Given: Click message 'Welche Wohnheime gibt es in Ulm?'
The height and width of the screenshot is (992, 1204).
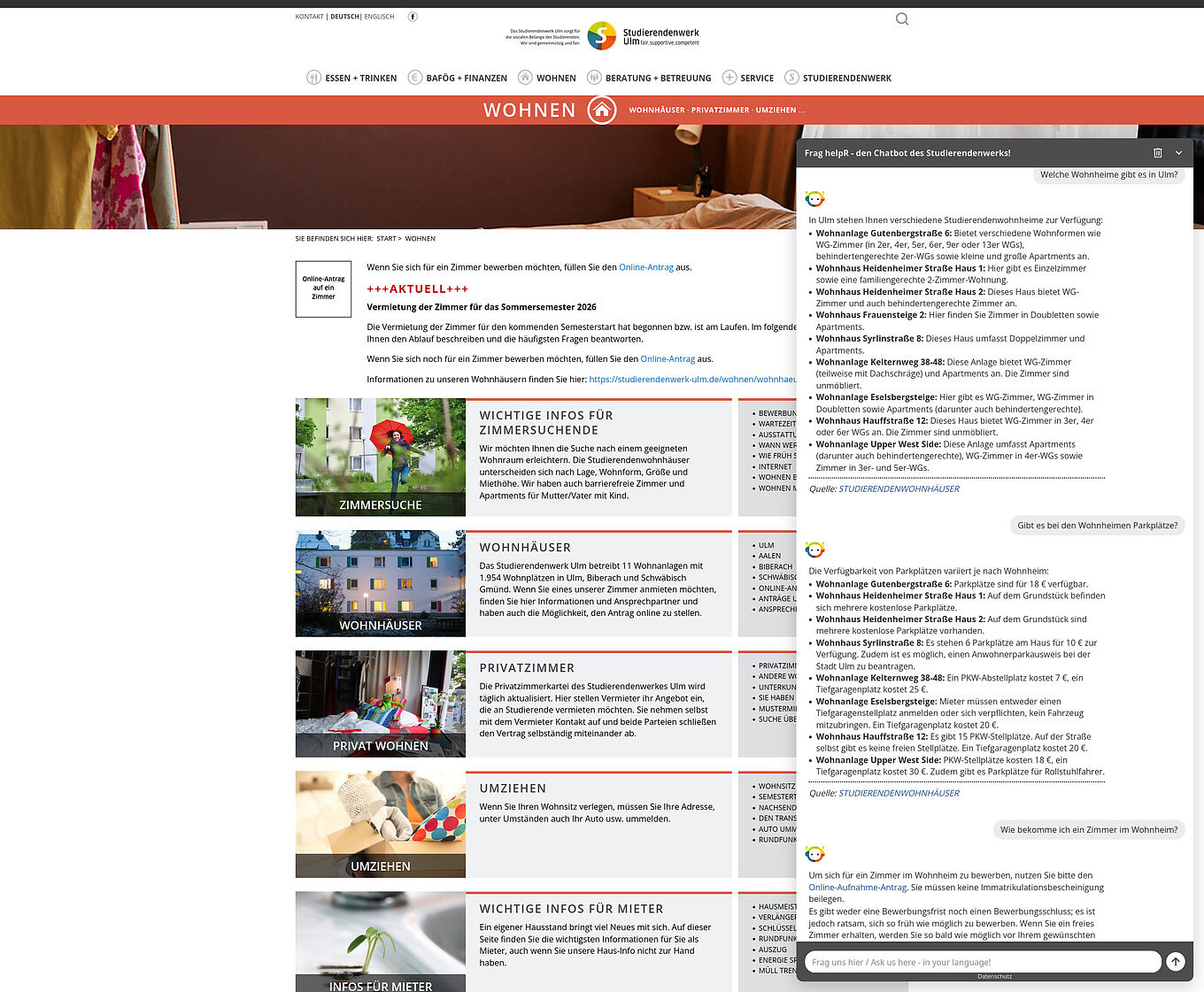Looking at the screenshot, I should pos(1108,175).
